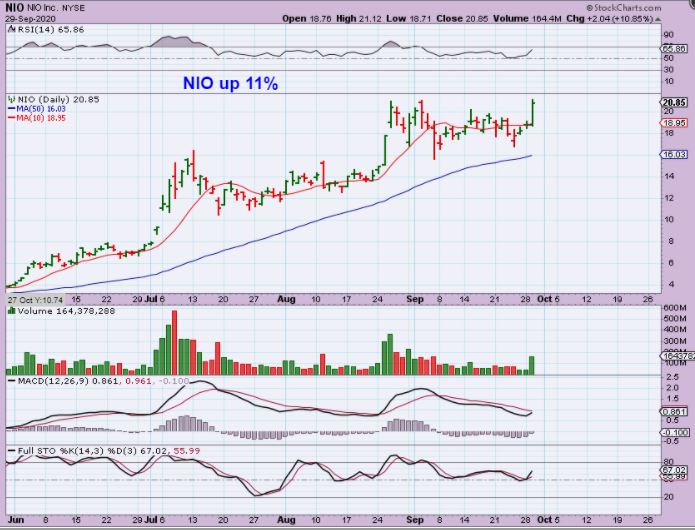Click the 'Volume 164,378,288' panel label
This screenshot has height=530, width=695.
[66, 311]
